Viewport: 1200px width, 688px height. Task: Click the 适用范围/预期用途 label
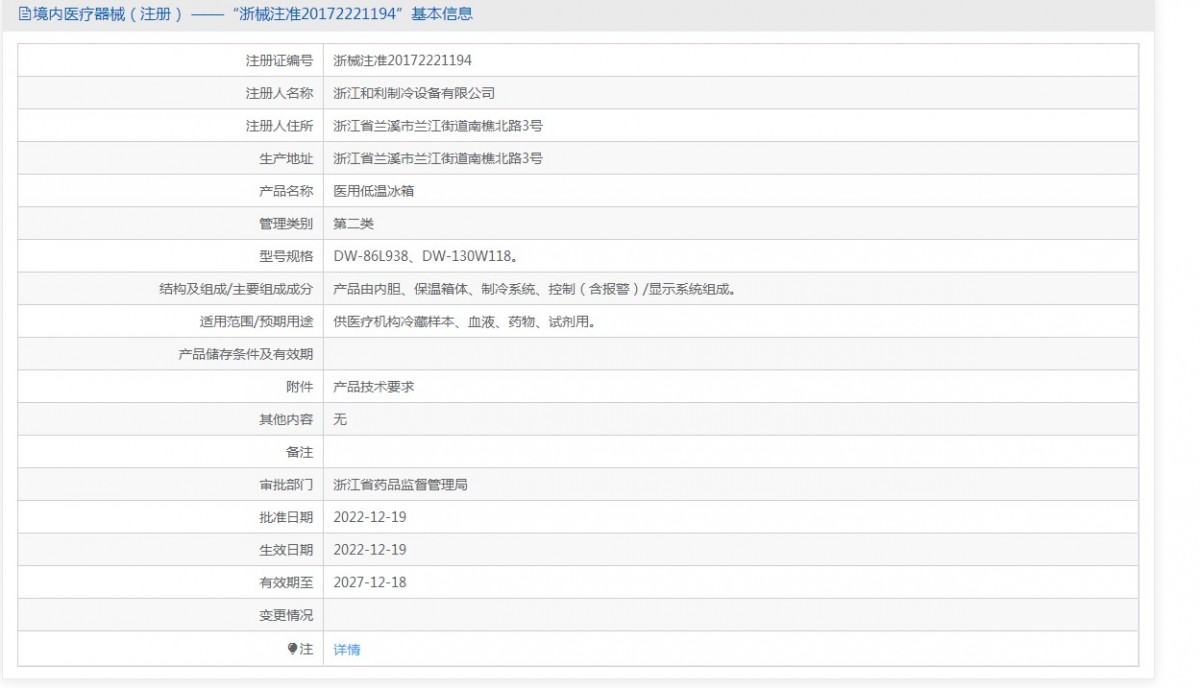256,322
